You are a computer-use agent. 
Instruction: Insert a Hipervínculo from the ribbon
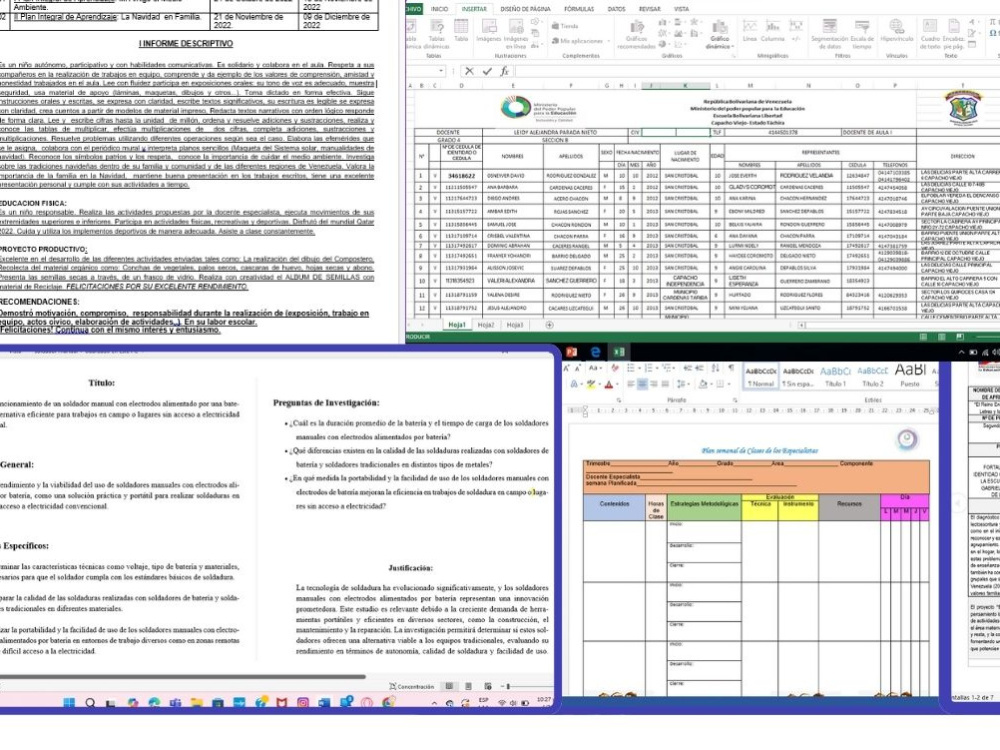click(897, 31)
